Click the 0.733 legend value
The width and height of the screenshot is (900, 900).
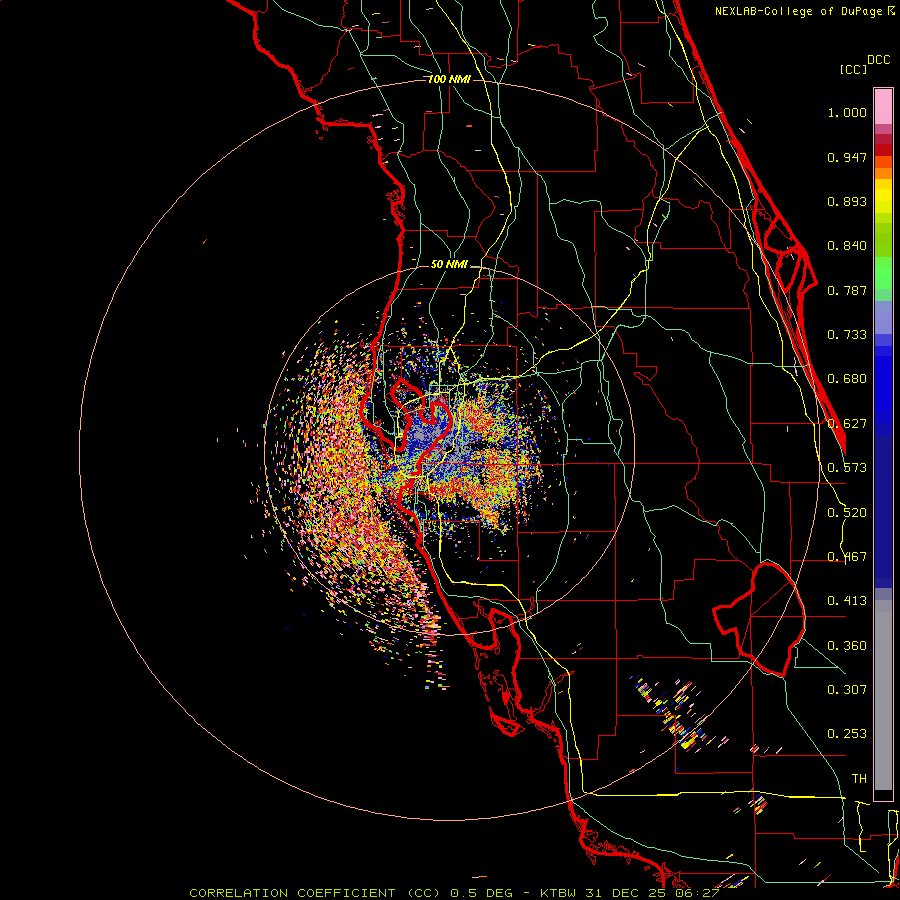tap(847, 335)
